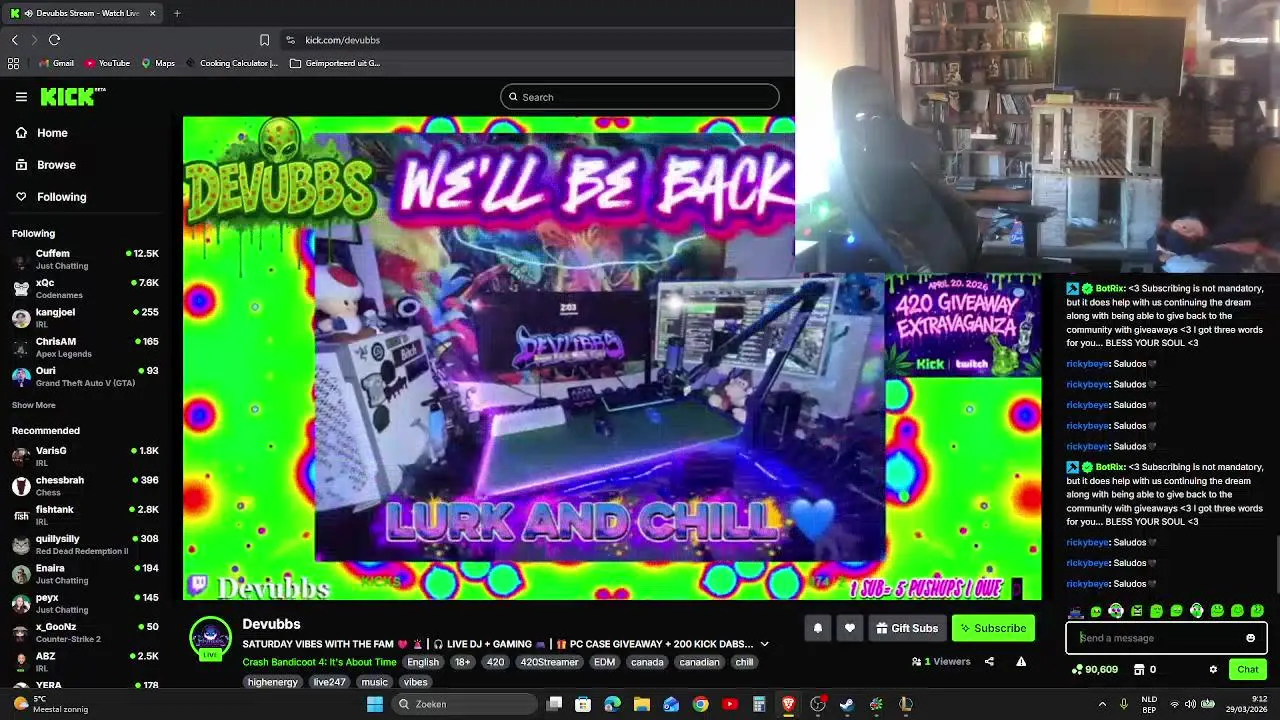This screenshot has height=720, width=1280.
Task: Click the 420Streamer tag
Action: coord(549,662)
